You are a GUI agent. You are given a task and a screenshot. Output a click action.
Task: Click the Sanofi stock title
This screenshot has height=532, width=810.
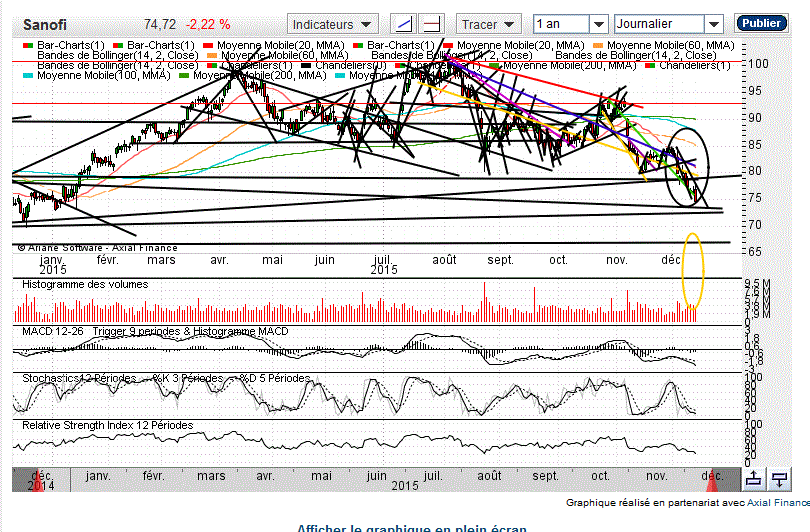[45, 25]
